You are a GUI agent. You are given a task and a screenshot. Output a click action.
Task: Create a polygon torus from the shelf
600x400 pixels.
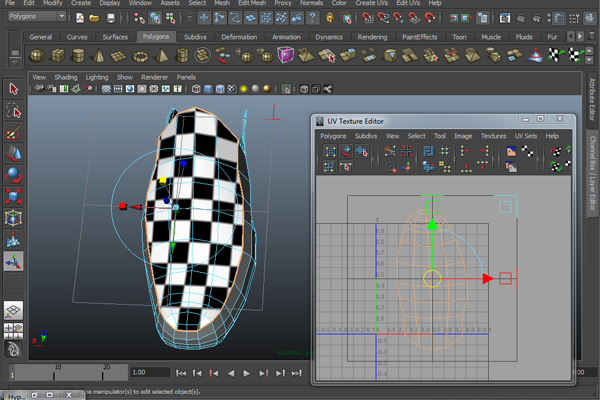140,57
